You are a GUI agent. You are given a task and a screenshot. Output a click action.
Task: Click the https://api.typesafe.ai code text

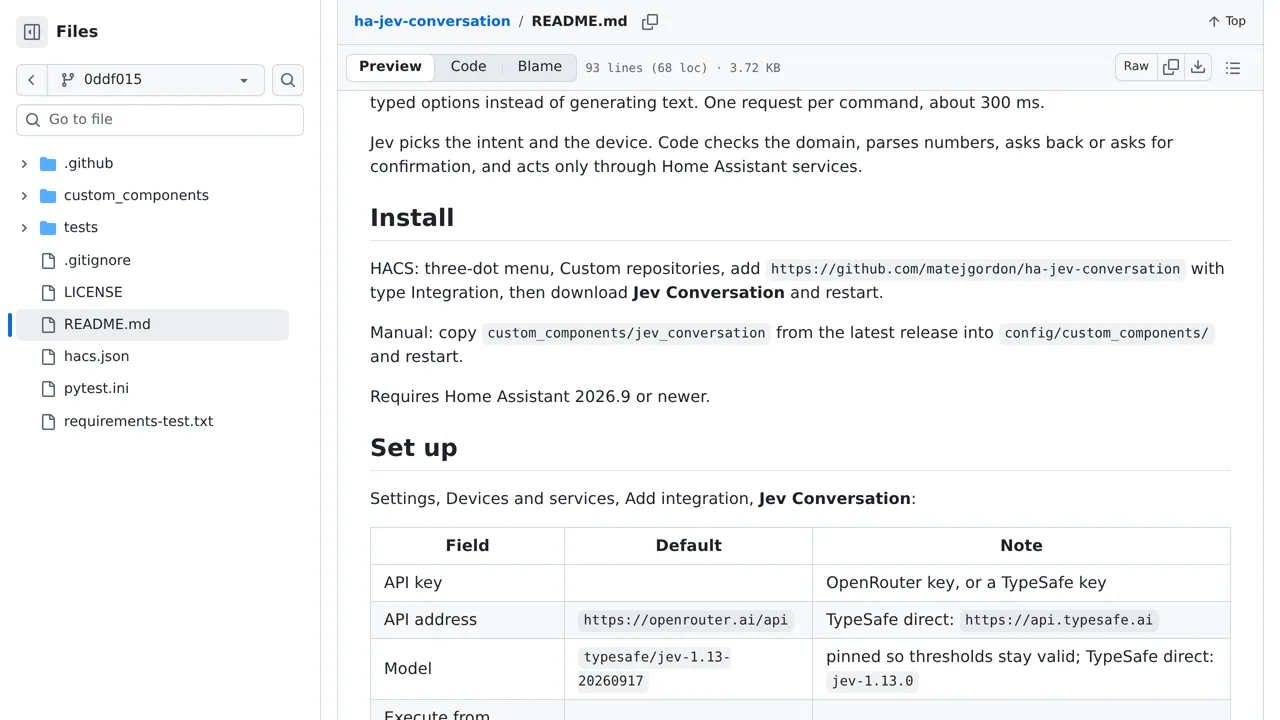tap(1059, 620)
